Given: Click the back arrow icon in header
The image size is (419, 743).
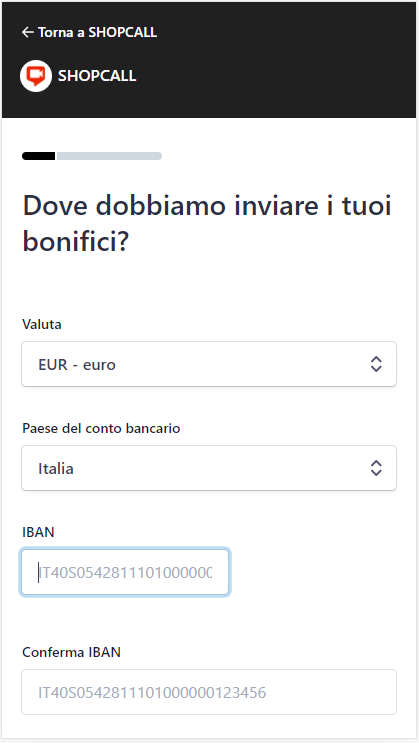Looking at the screenshot, I should pos(28,32).
